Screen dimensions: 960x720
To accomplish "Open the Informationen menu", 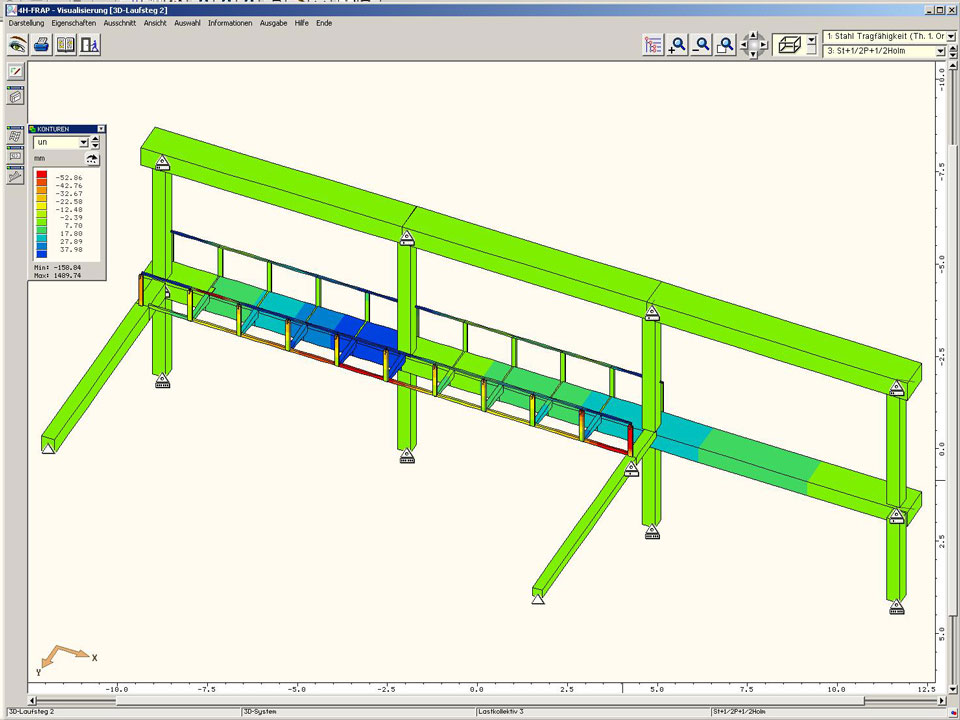I will [x=230, y=23].
